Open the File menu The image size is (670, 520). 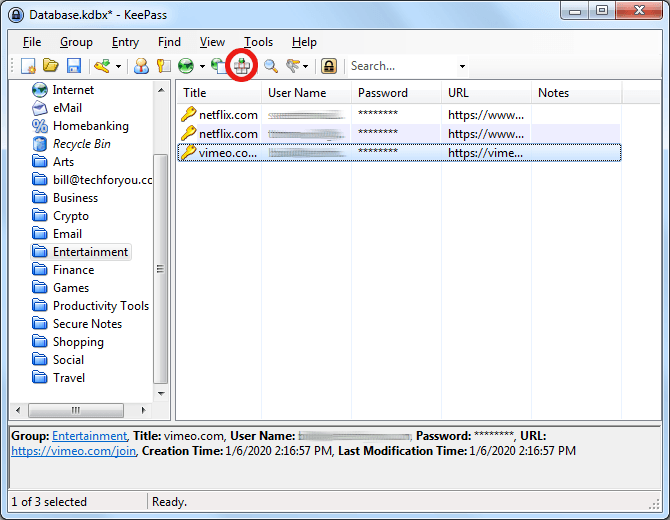[32, 42]
